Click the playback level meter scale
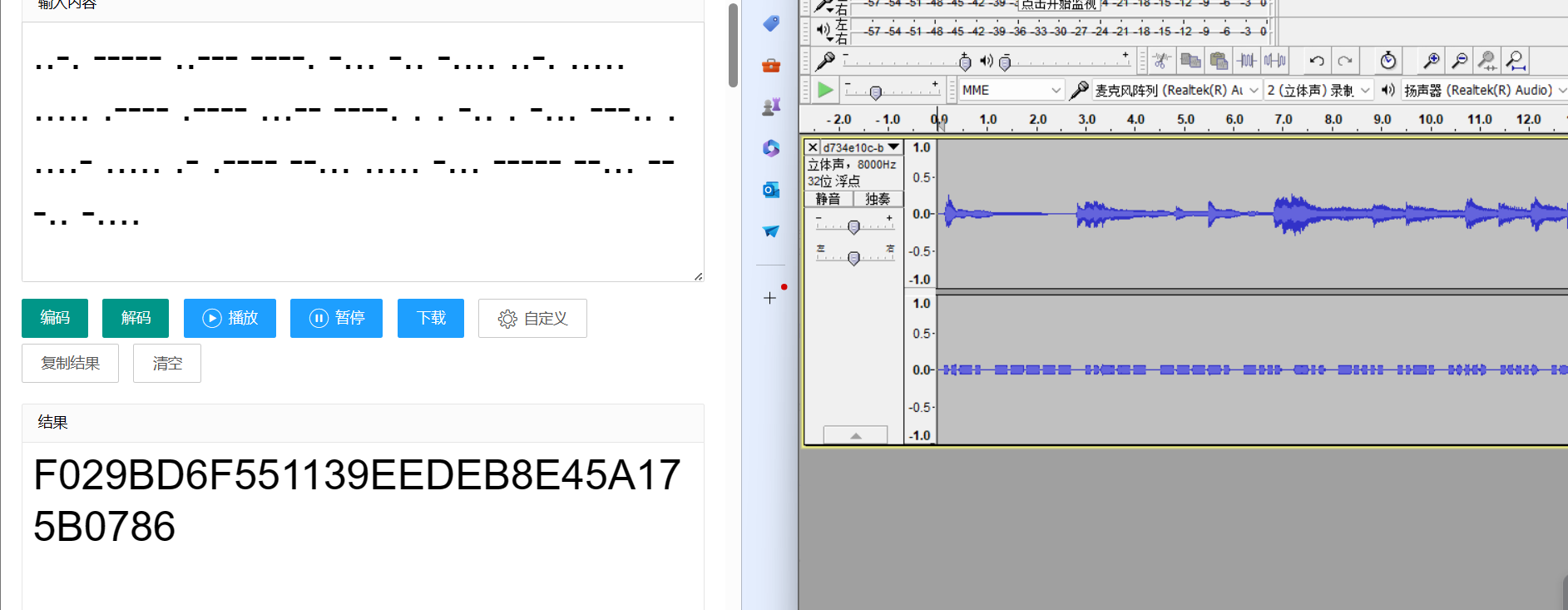This screenshot has width=1568, height=610. click(x=1065, y=31)
